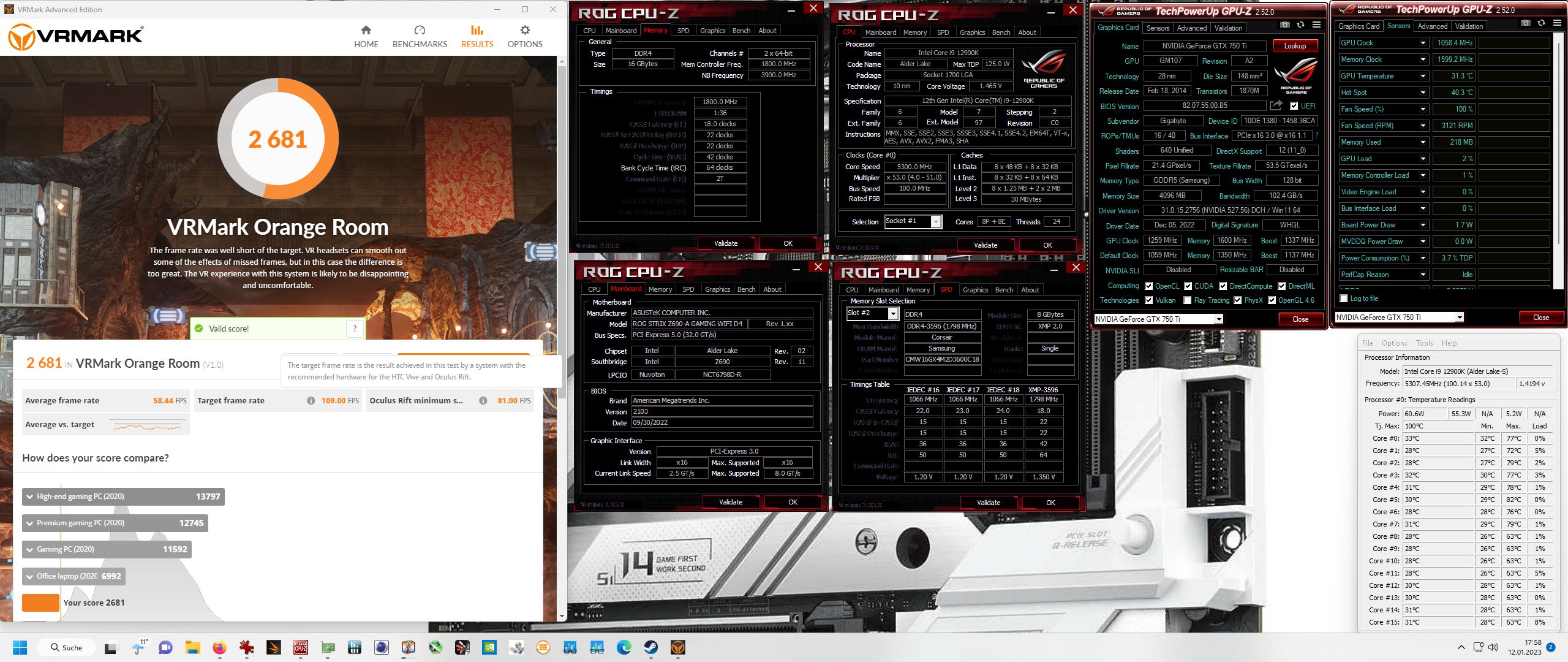Click refresh icon in GPU-Z Sensors window
Viewport: 1568px width, 662px height.
pos(1541,23)
